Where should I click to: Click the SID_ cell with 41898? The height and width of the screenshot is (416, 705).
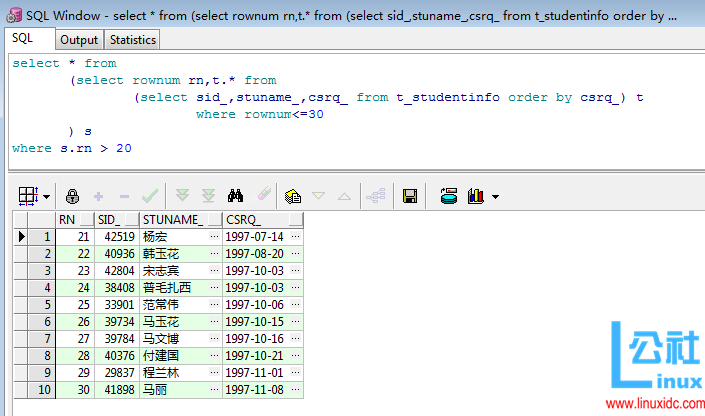(x=116, y=389)
